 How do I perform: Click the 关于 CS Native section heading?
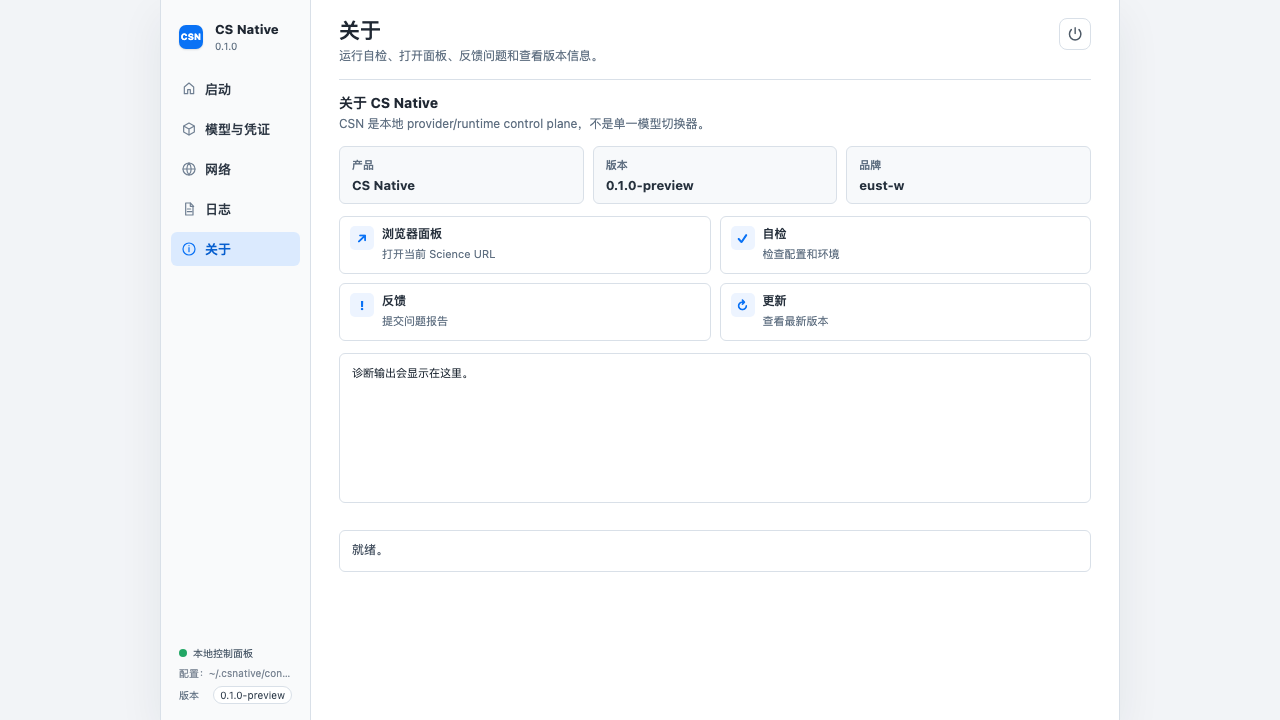388,103
